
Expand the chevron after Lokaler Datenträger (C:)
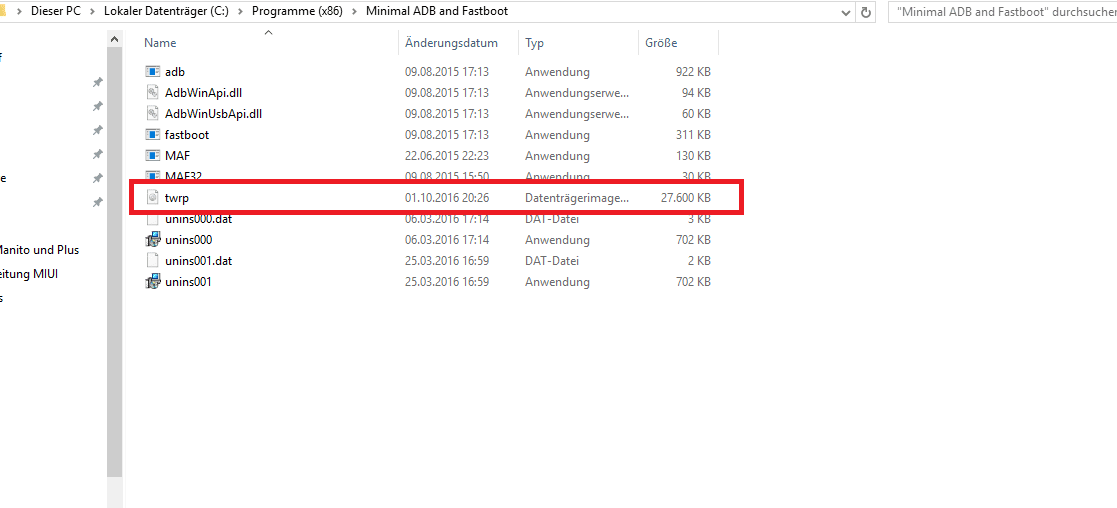tap(240, 12)
